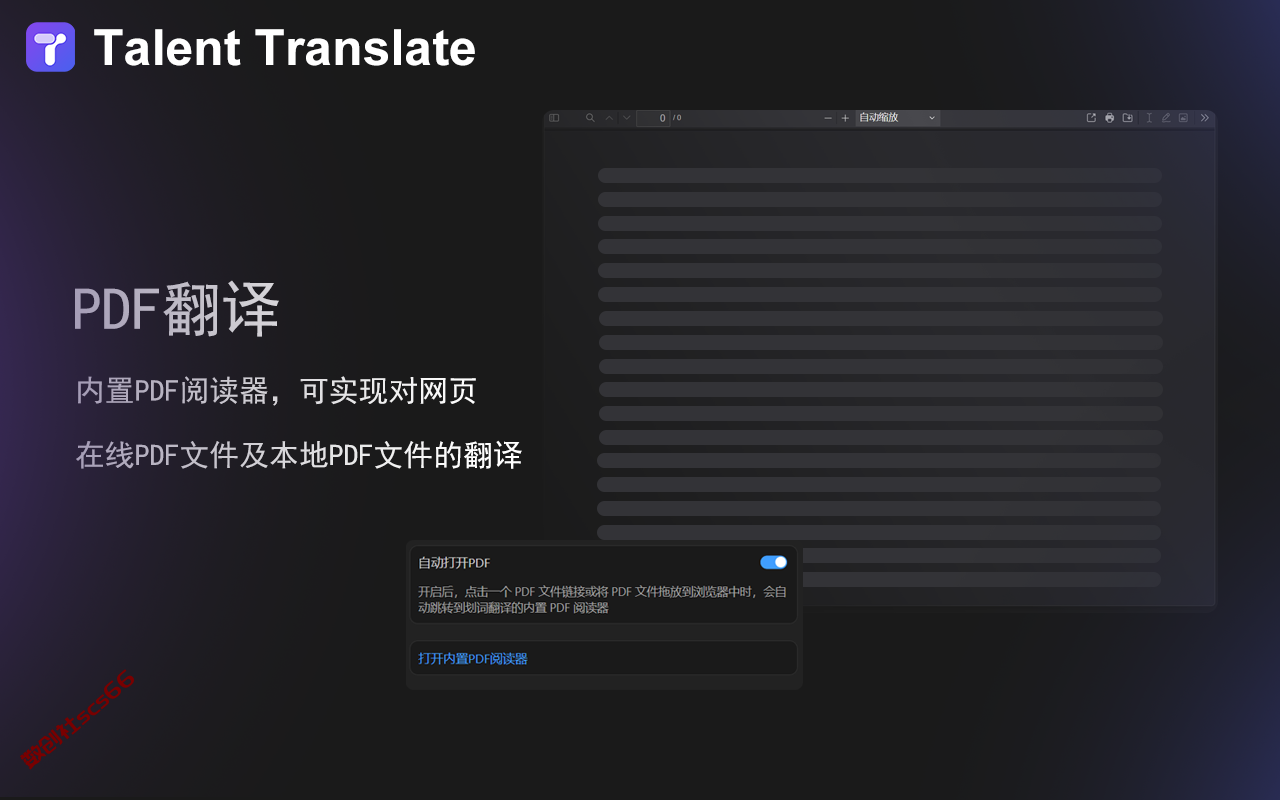Select the add image tool icon
The width and height of the screenshot is (1280, 800).
point(1183,118)
